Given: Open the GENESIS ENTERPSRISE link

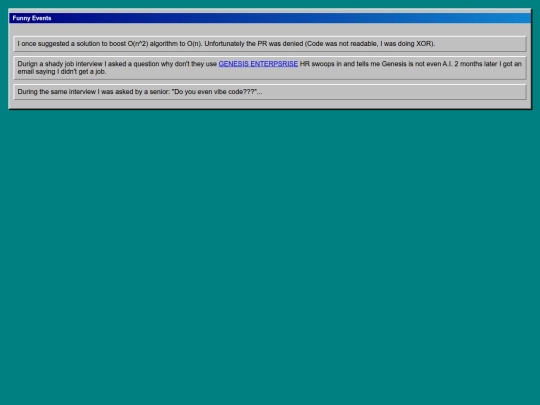Looking at the screenshot, I should (258, 64).
